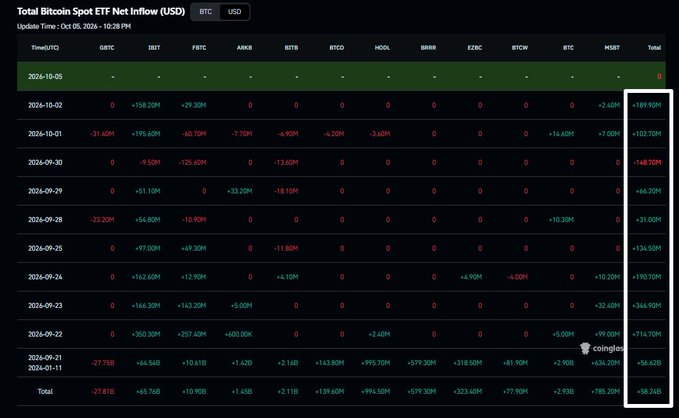Click the -13.60M BITB value
Viewport: 679px width, 418px height.
tap(286, 162)
